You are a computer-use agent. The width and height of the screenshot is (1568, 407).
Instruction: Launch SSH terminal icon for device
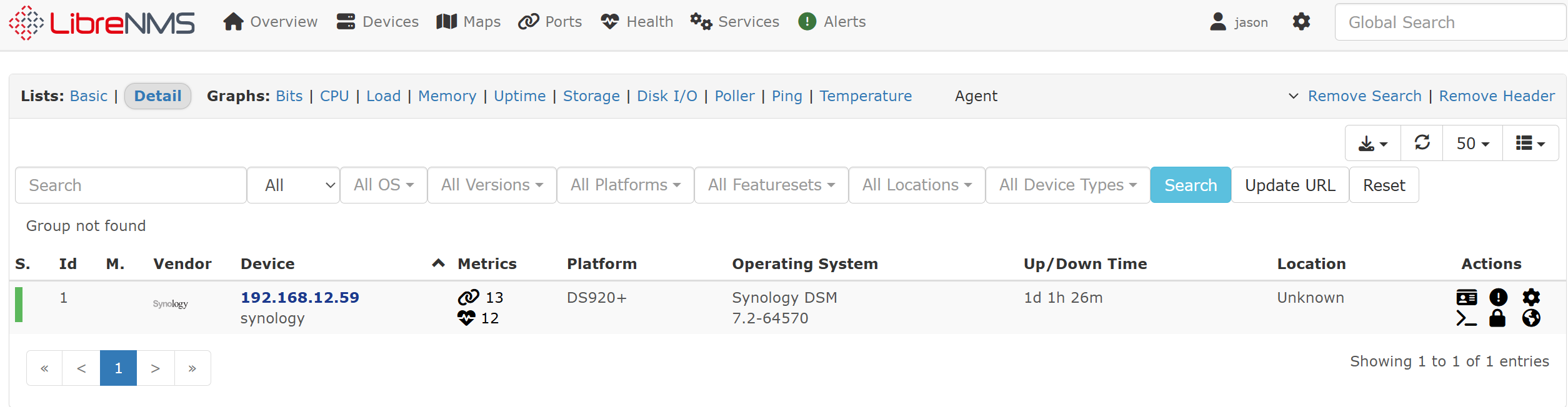[x=1466, y=318]
